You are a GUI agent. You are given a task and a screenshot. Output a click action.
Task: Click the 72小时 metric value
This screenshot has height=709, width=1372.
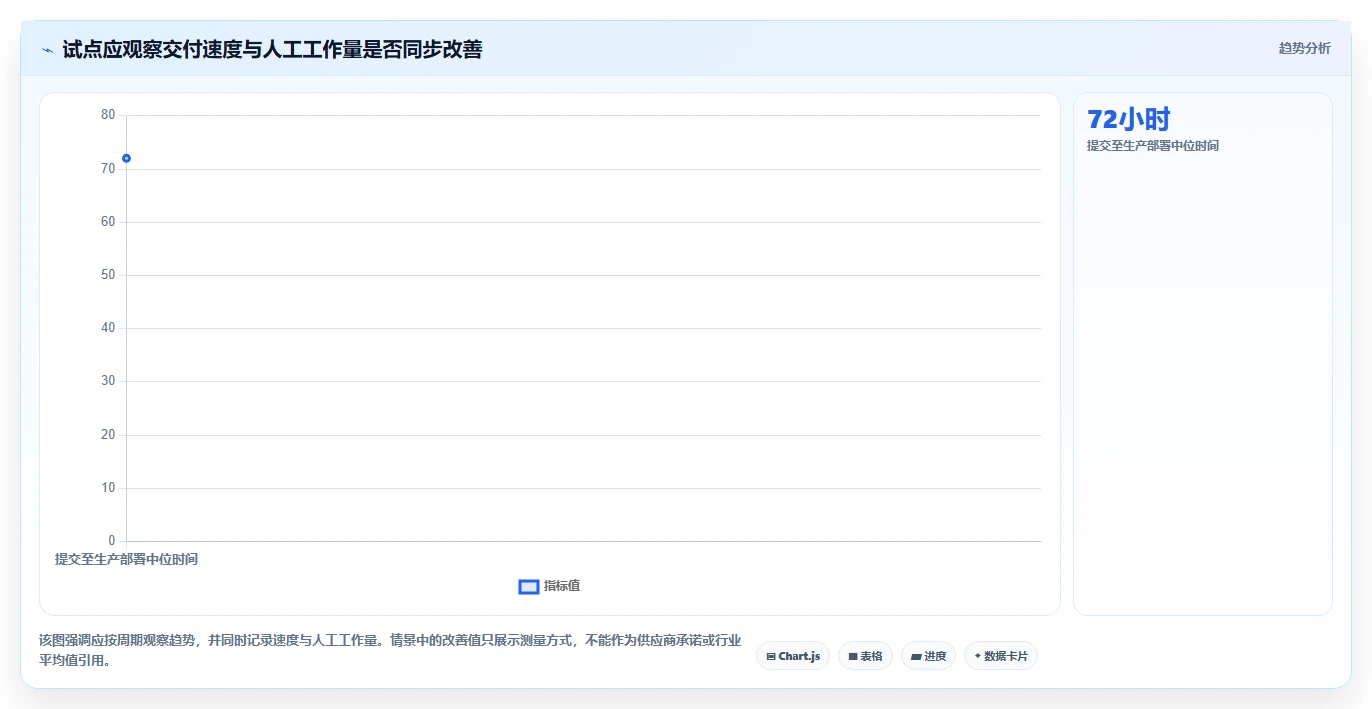tap(1128, 119)
